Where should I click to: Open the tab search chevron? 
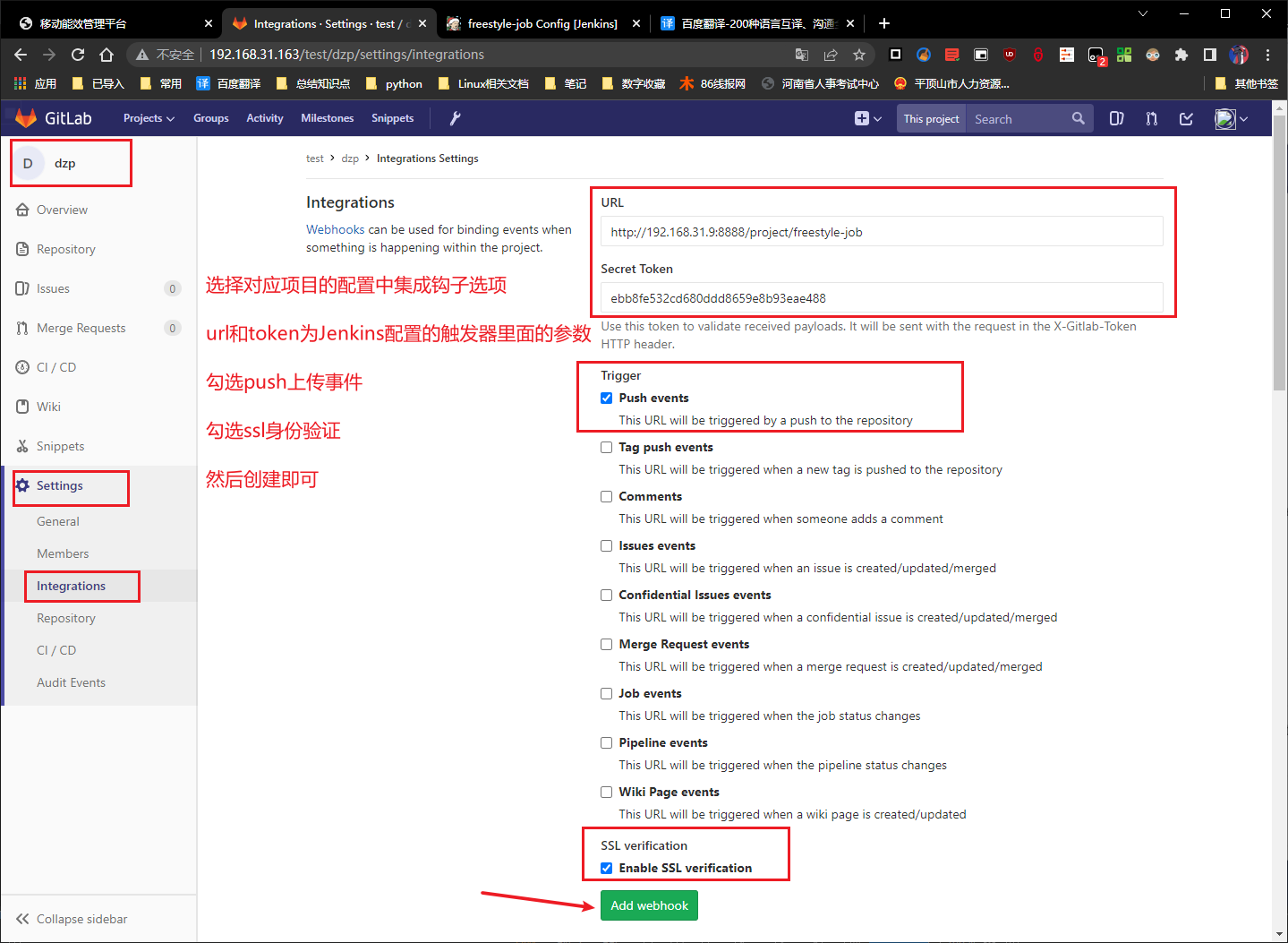click(1143, 13)
